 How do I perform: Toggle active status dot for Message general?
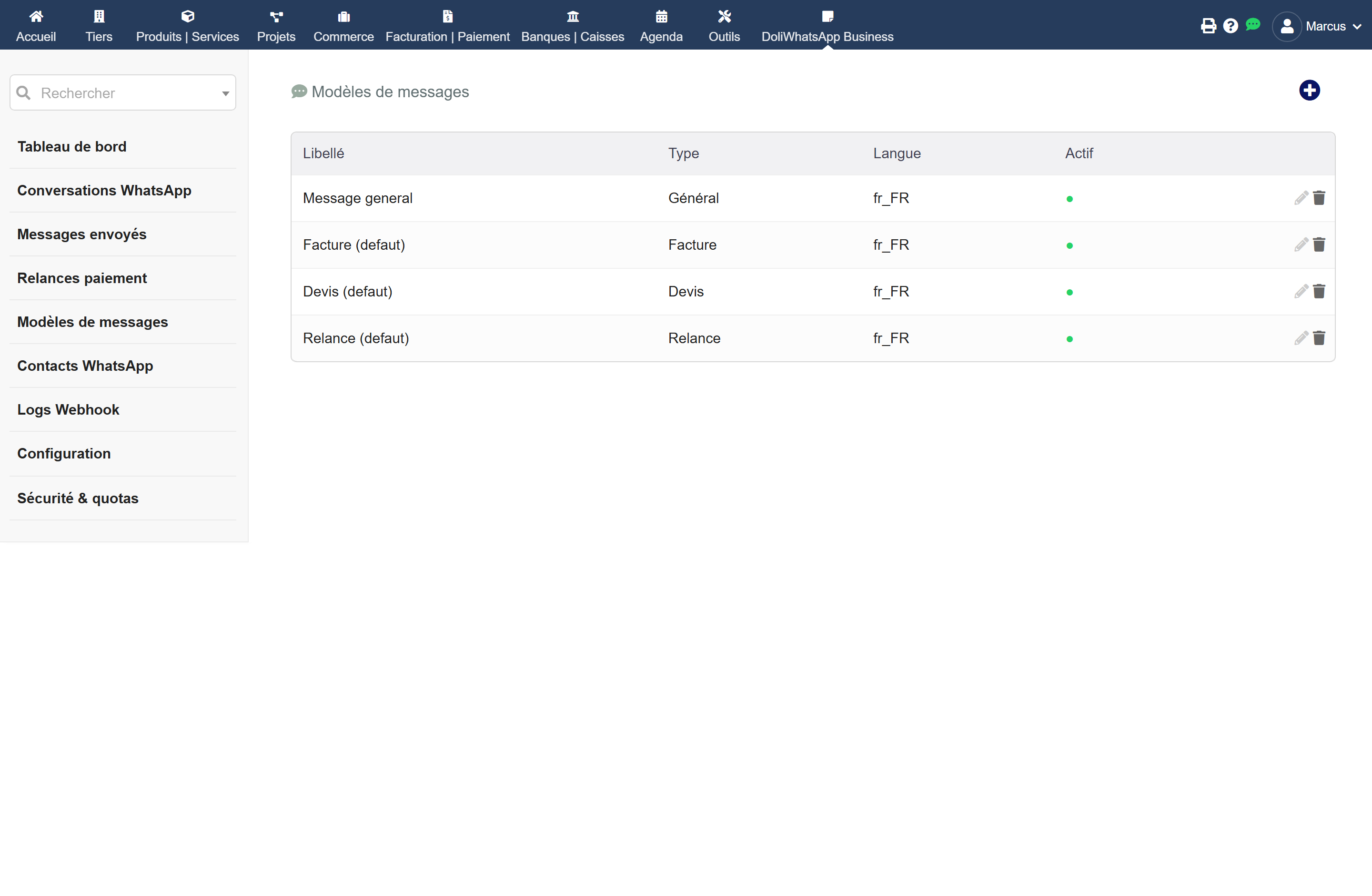click(x=1069, y=199)
